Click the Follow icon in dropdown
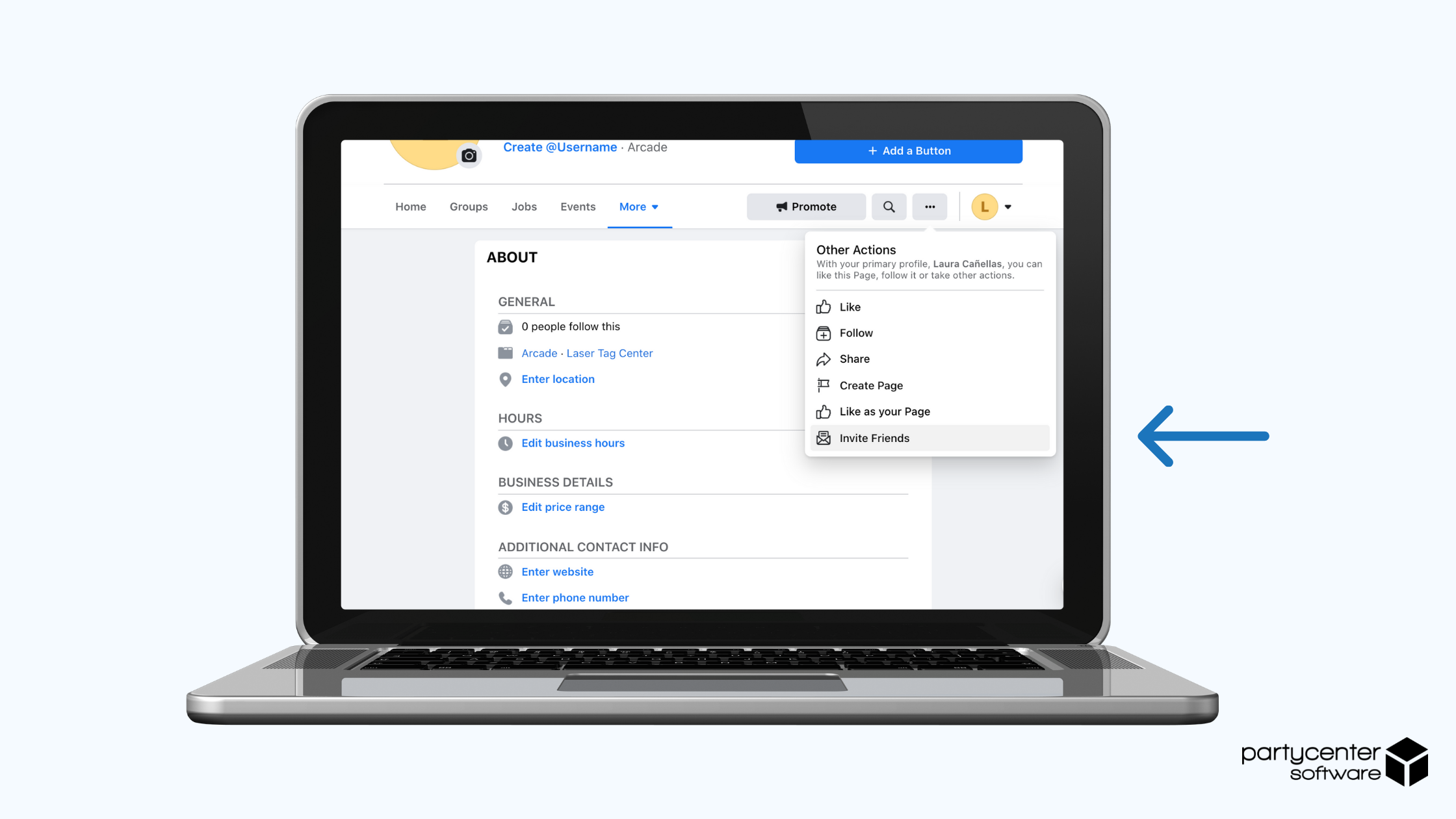Viewport: 1456px width, 819px height. click(x=824, y=333)
